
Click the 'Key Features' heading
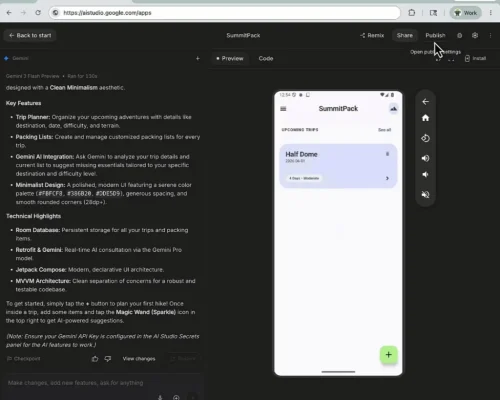point(23,103)
